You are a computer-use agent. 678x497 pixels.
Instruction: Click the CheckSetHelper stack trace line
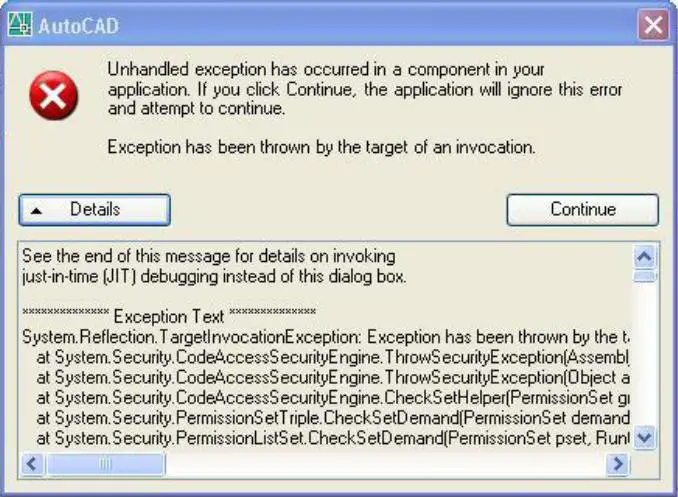[x=333, y=398]
